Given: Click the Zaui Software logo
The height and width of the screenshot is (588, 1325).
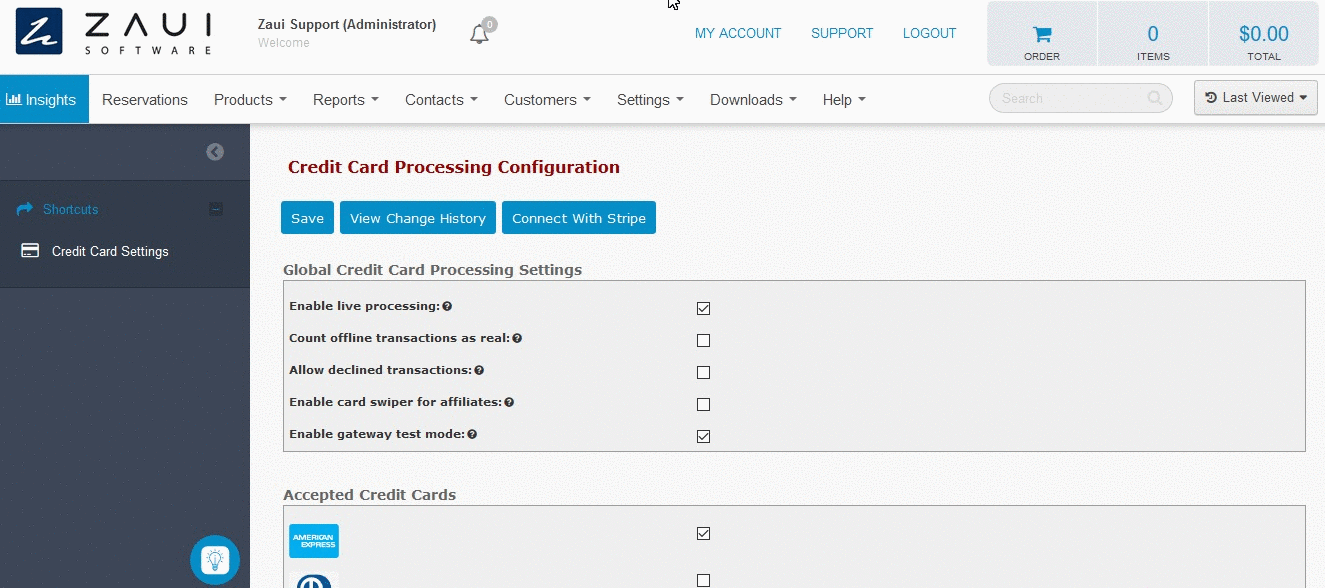Looking at the screenshot, I should pos(114,32).
